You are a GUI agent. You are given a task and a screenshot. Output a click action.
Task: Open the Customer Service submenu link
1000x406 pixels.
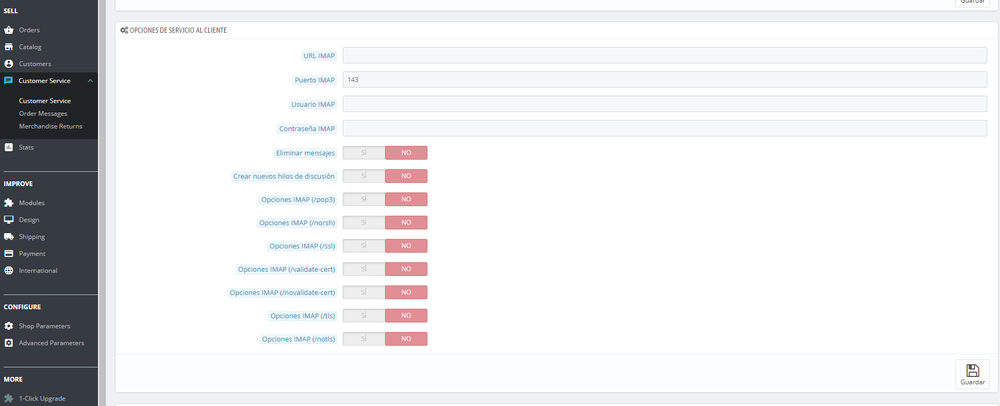[x=45, y=101]
